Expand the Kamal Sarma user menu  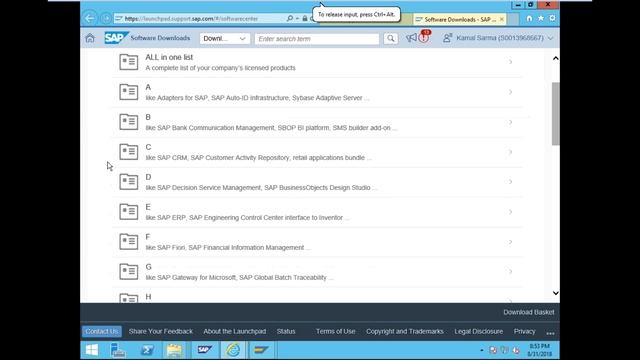click(x=550, y=38)
